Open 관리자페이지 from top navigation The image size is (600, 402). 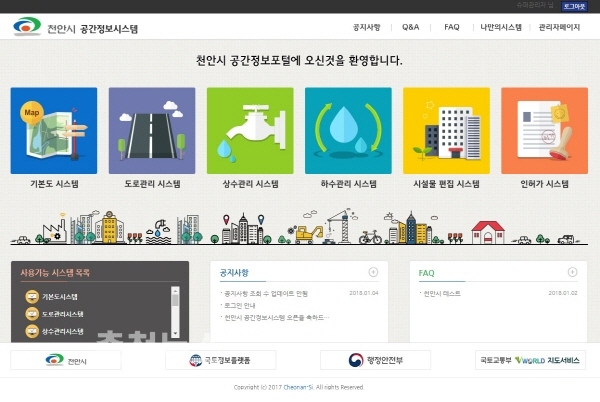(560, 27)
